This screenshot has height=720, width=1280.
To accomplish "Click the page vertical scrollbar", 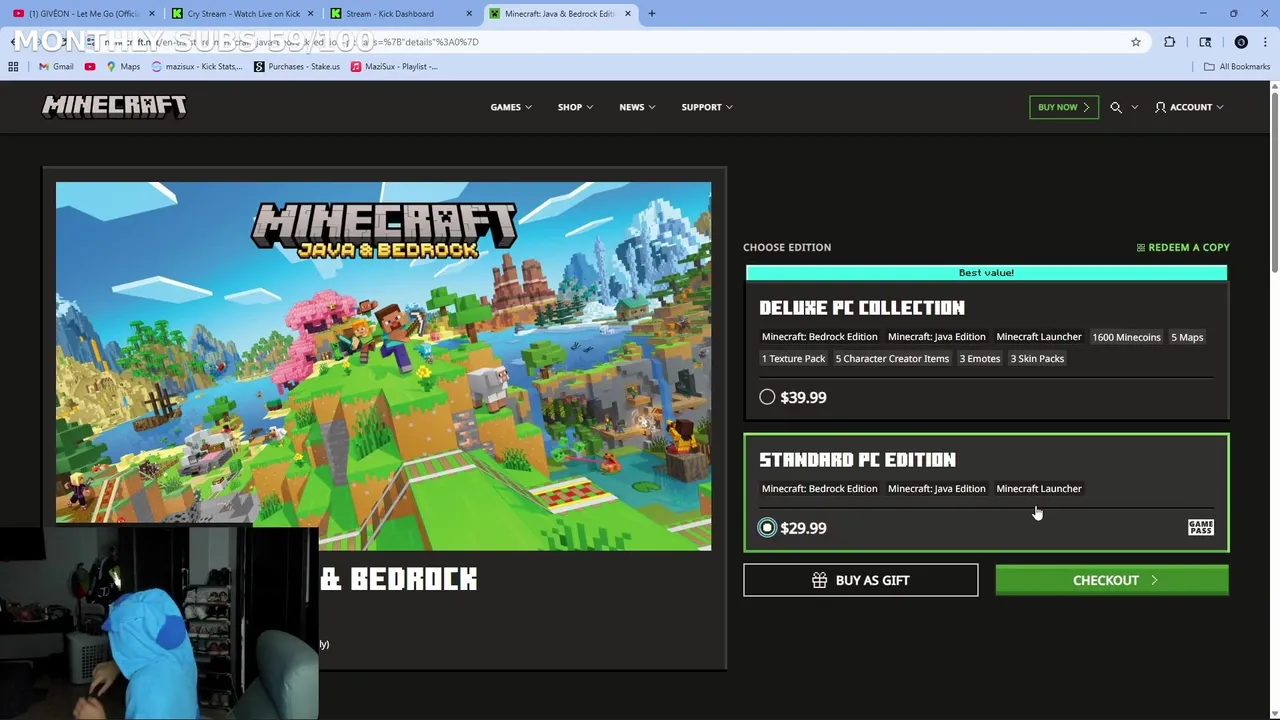I will click(x=1273, y=180).
